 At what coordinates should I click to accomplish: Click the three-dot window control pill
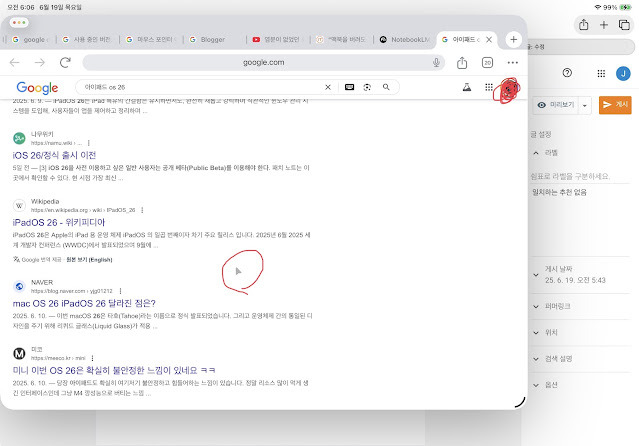click(x=19, y=22)
